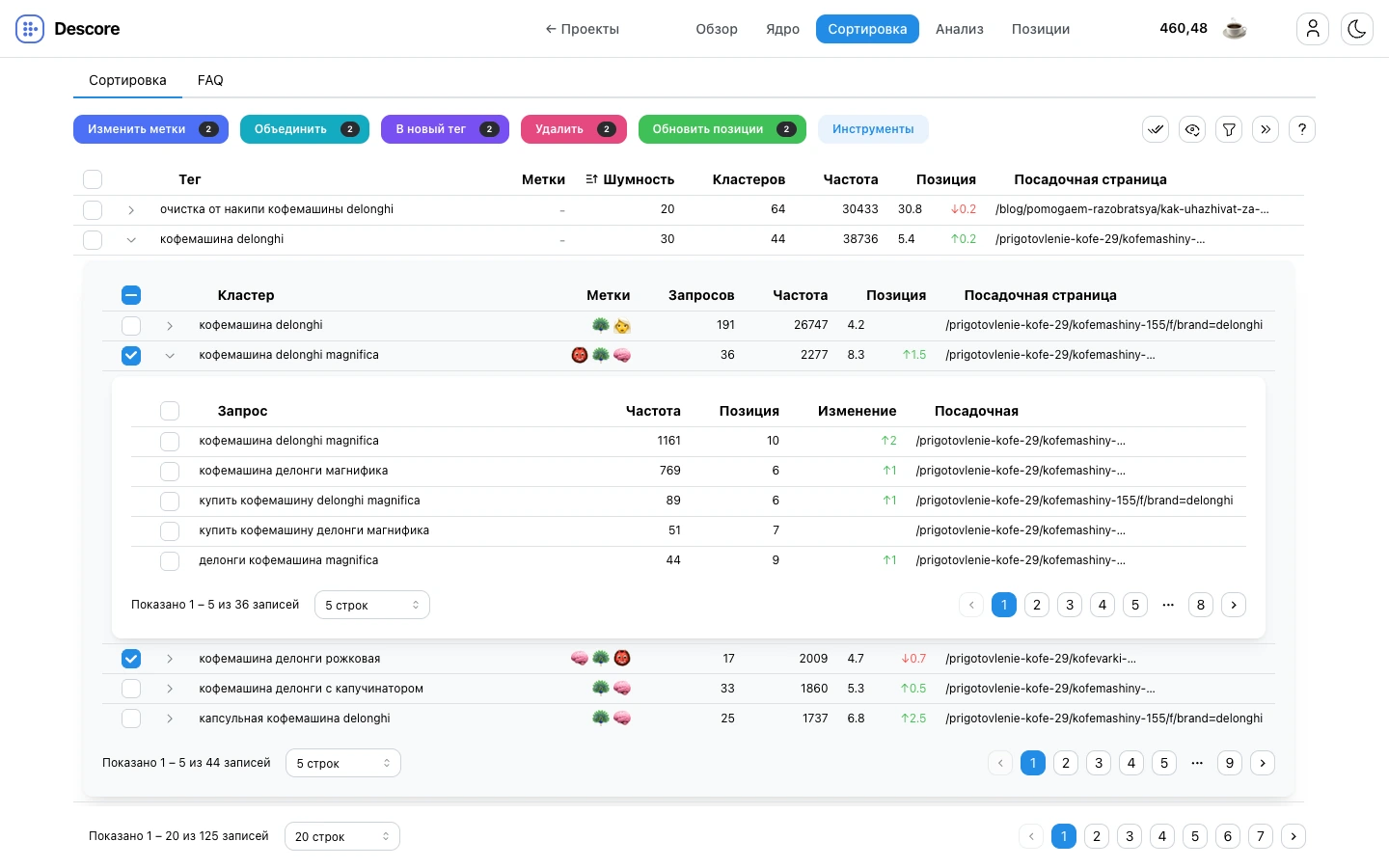Image resolution: width=1389 pixels, height=868 pixels.
Task: Collapse the tag row with frequency 38736
Action: (x=131, y=239)
